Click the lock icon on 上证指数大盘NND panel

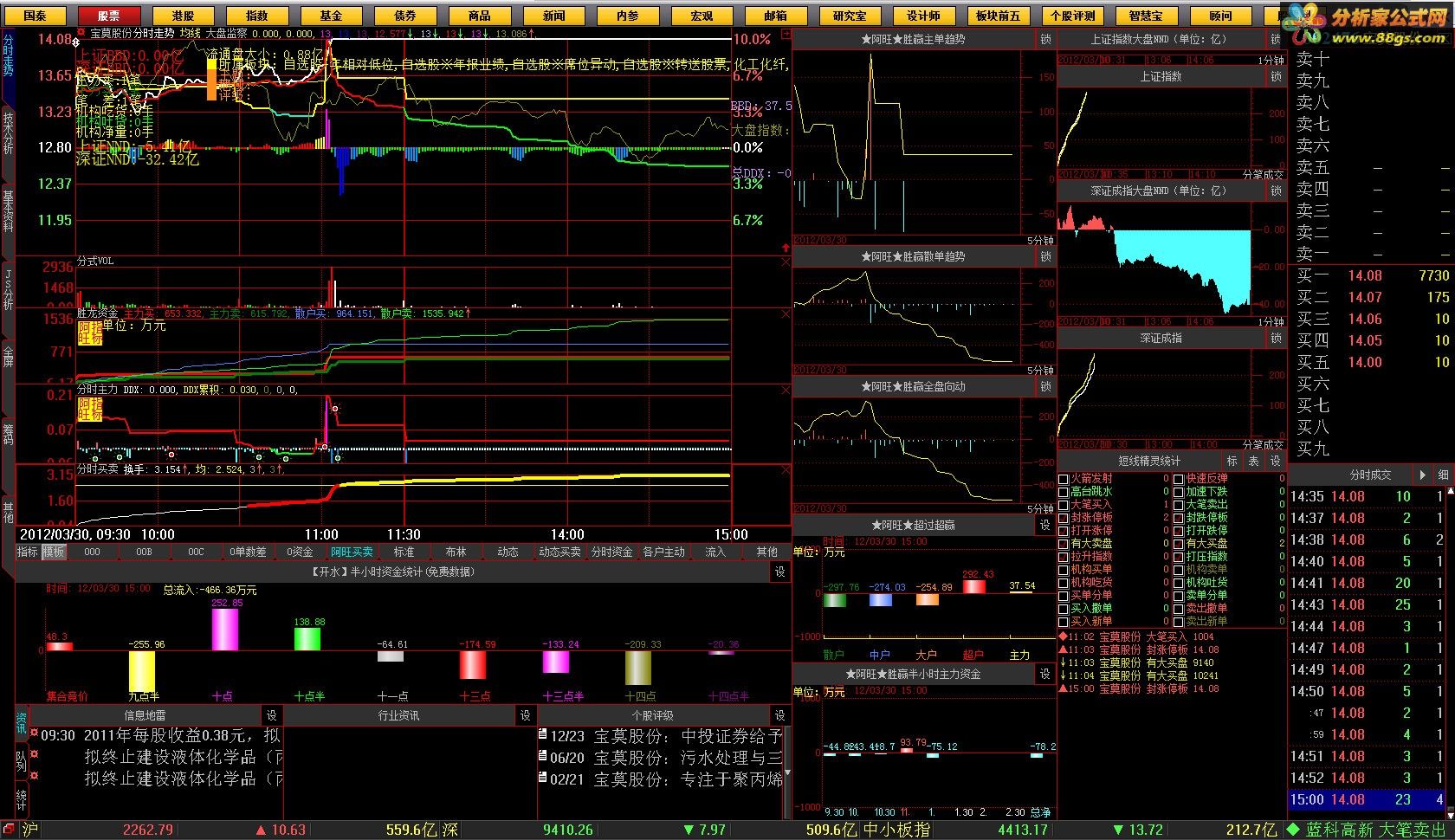(x=1275, y=40)
